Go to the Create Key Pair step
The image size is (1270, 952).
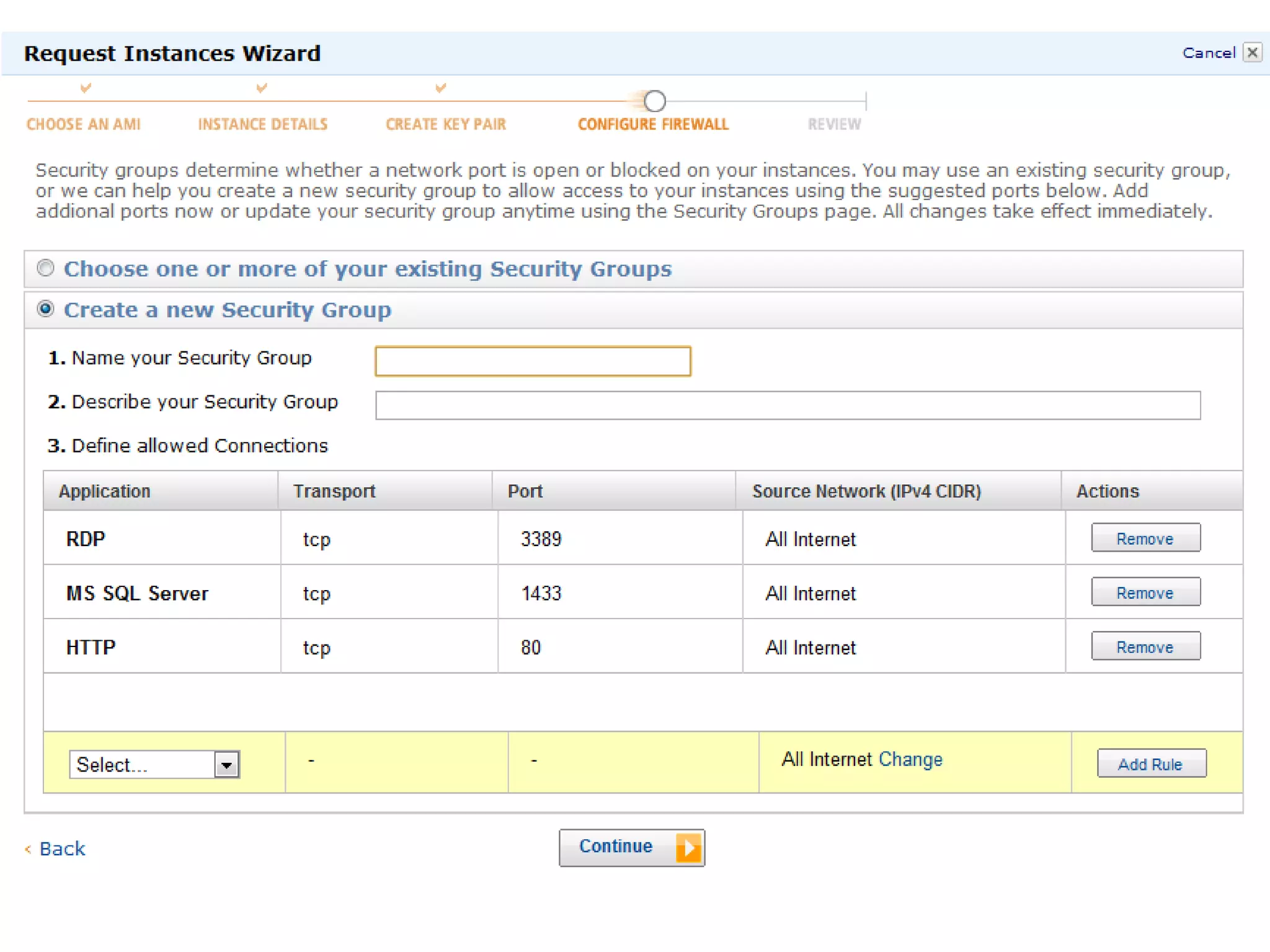click(x=446, y=124)
